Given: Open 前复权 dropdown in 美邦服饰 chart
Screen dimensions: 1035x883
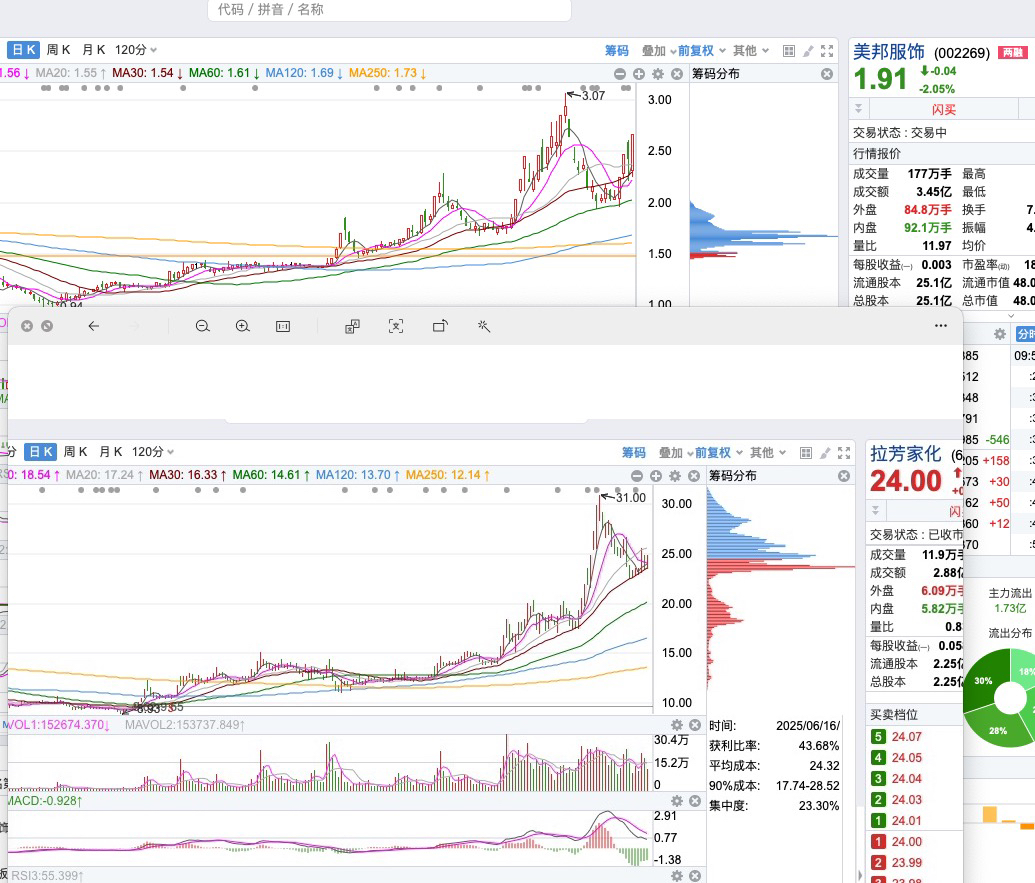Looking at the screenshot, I should tap(702, 51).
